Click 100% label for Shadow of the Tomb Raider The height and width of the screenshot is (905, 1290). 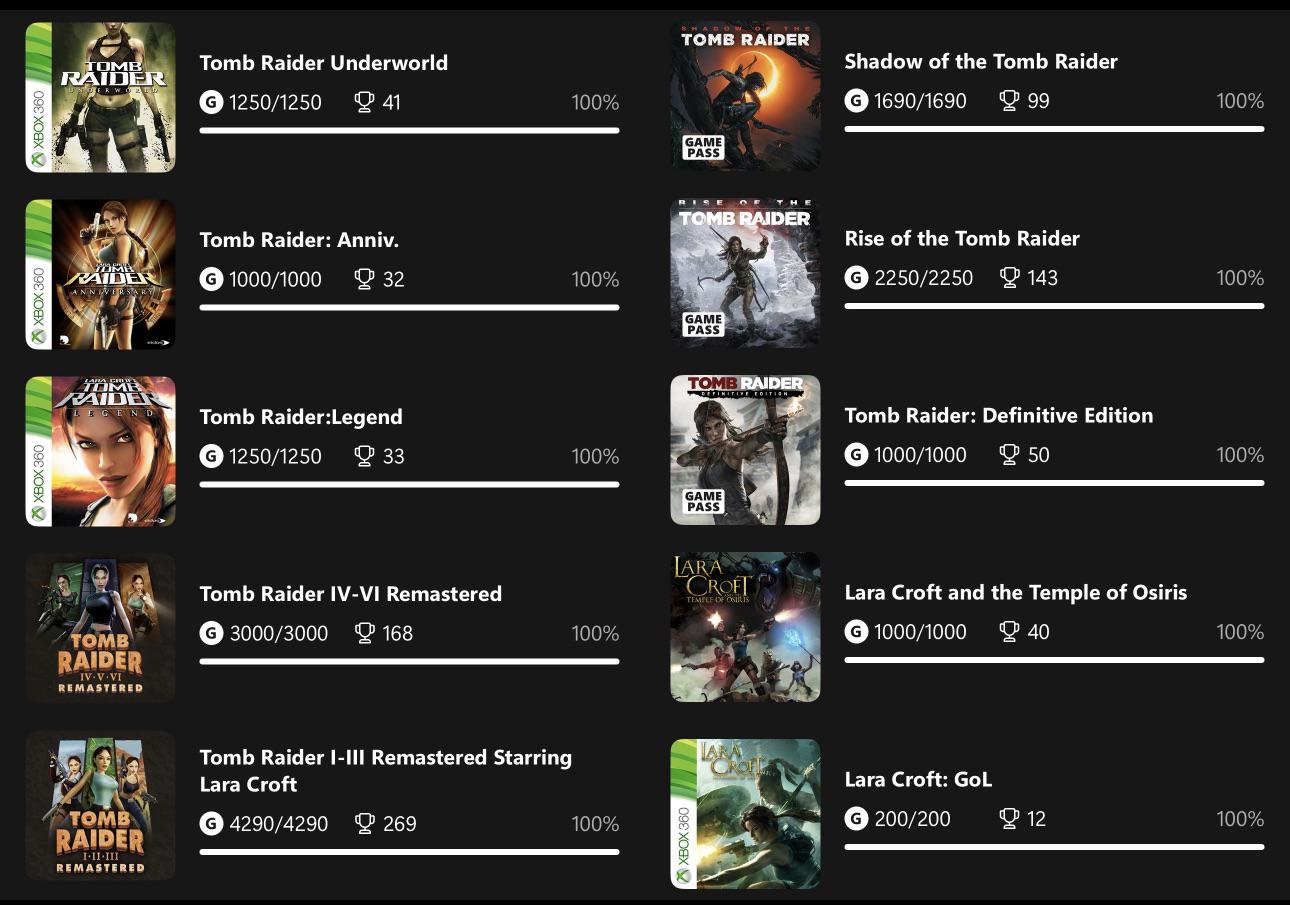pyautogui.click(x=1240, y=101)
